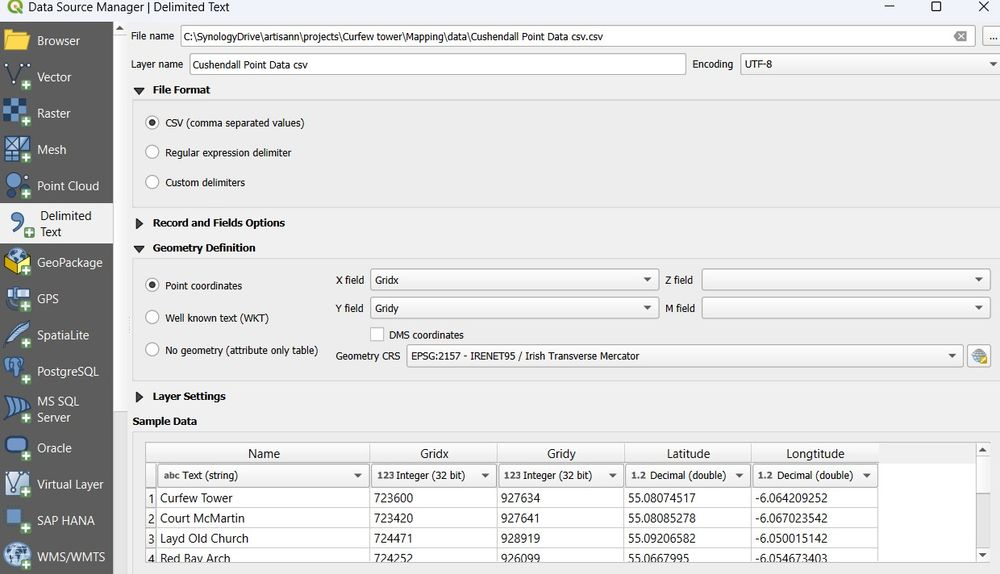Image resolution: width=1000 pixels, height=574 pixels.
Task: Switch to the PostgreSQL tab label
Action: pyautogui.click(x=68, y=372)
